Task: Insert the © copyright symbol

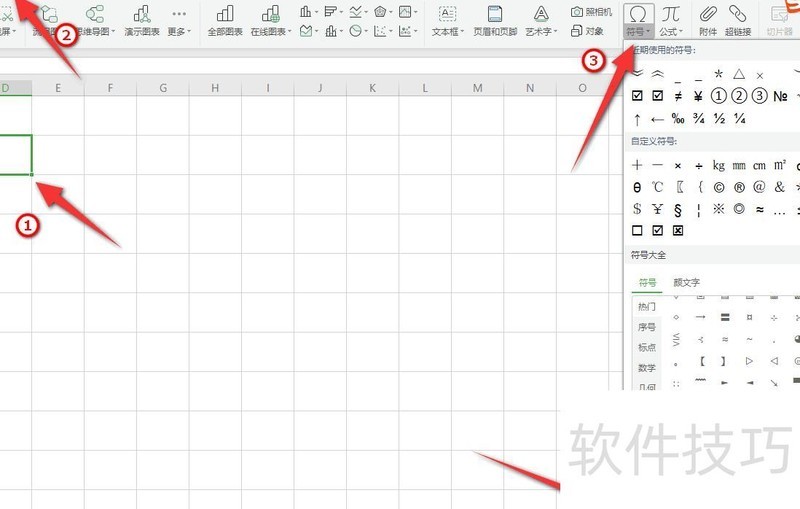Action: pos(718,187)
